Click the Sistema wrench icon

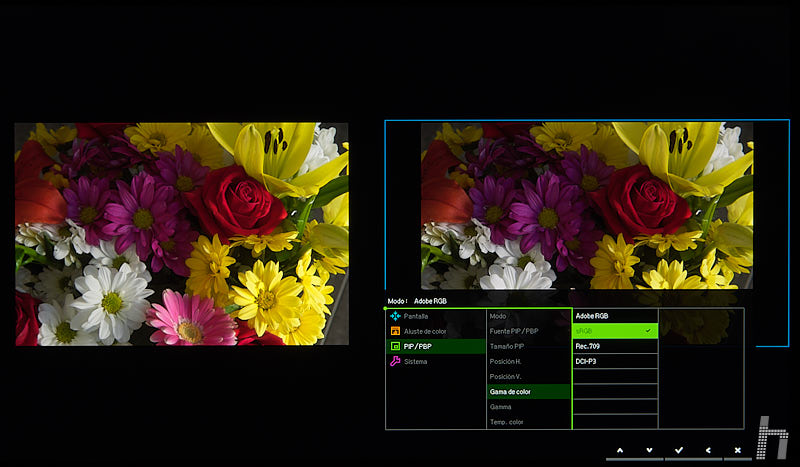tap(395, 361)
